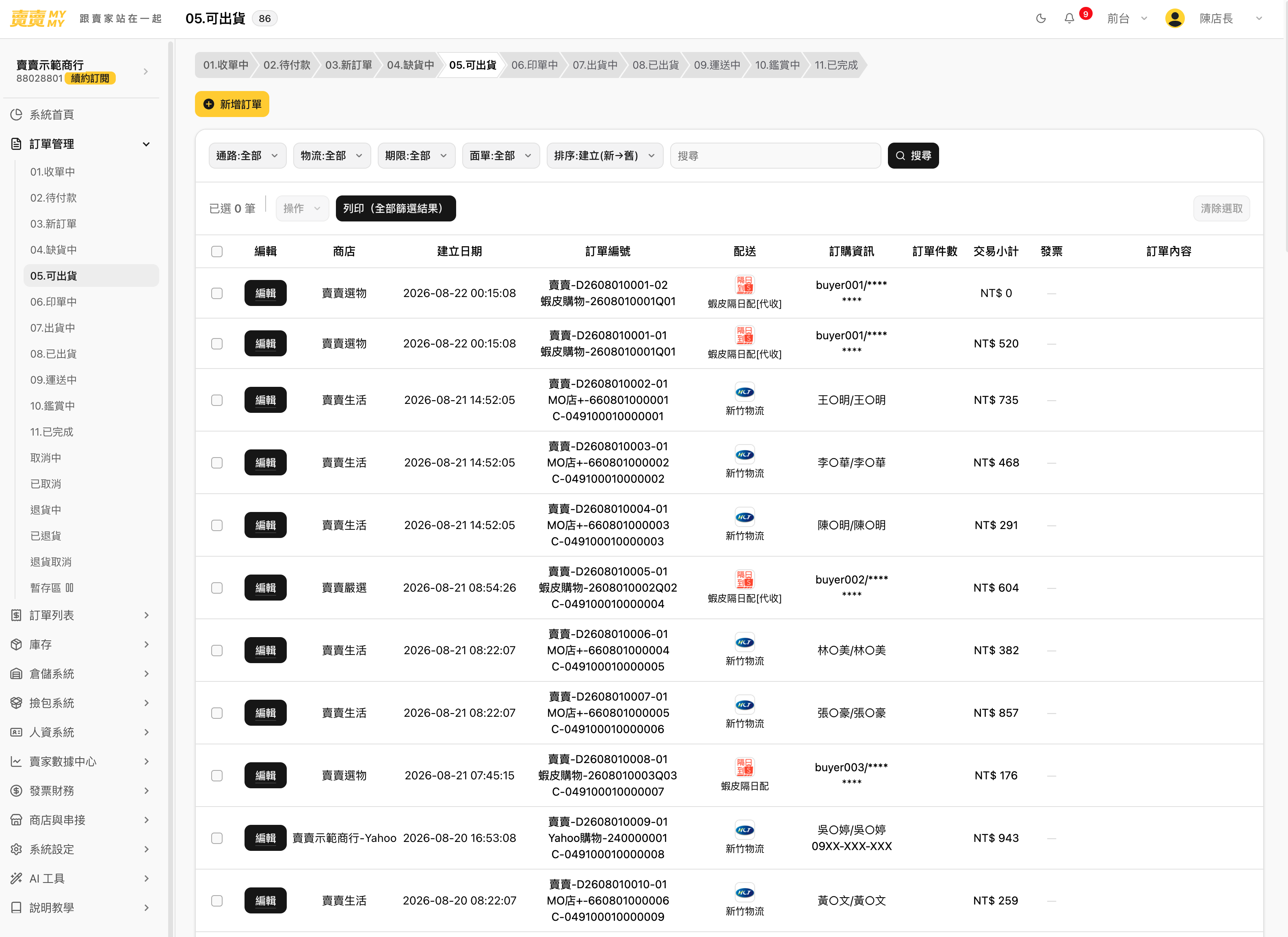Open notifications bell icon

click(x=1069, y=19)
